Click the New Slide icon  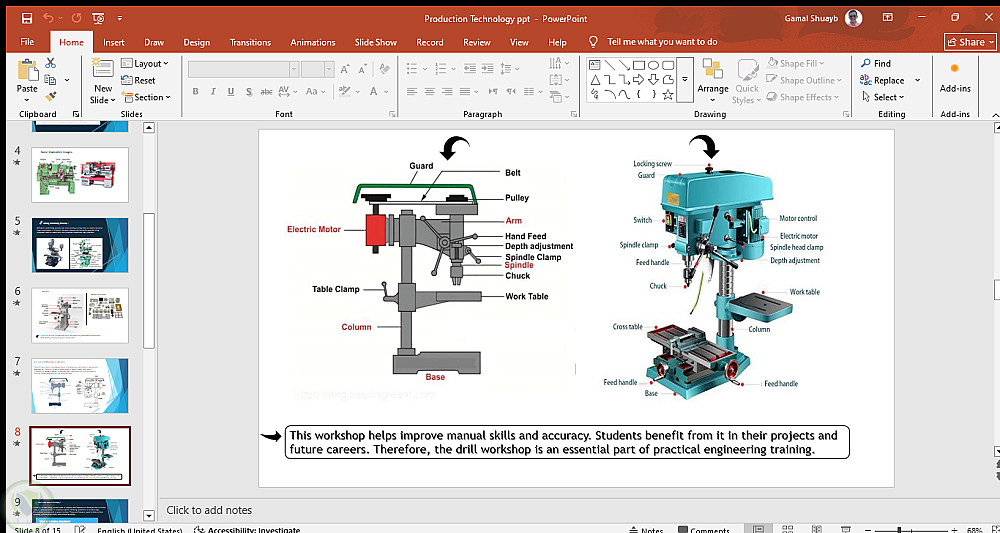coord(102,69)
